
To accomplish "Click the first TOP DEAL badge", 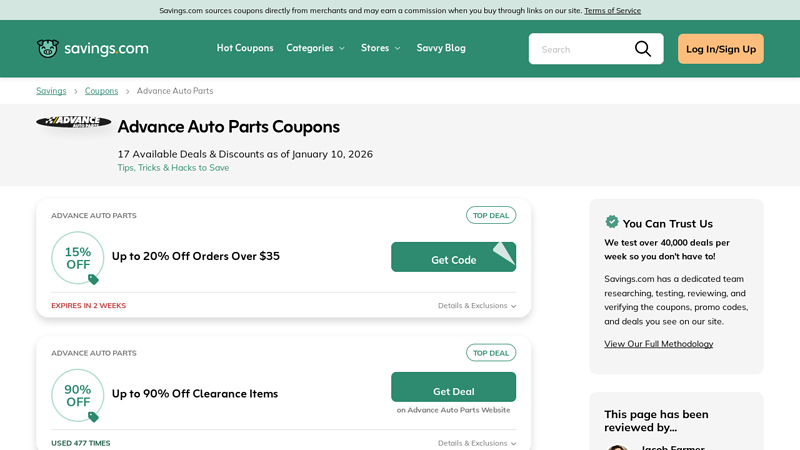I will coord(491,215).
